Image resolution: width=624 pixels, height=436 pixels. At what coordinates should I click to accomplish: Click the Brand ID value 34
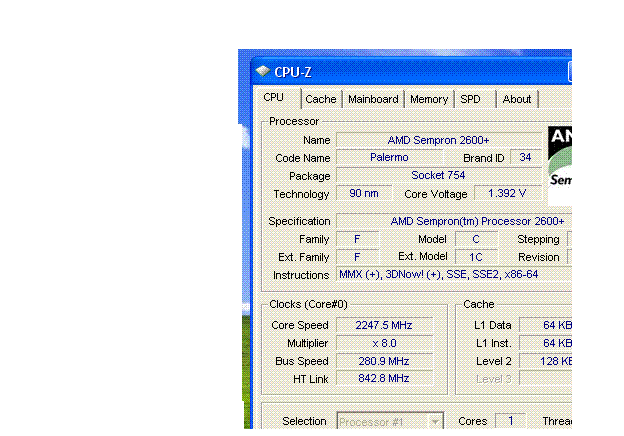525,158
